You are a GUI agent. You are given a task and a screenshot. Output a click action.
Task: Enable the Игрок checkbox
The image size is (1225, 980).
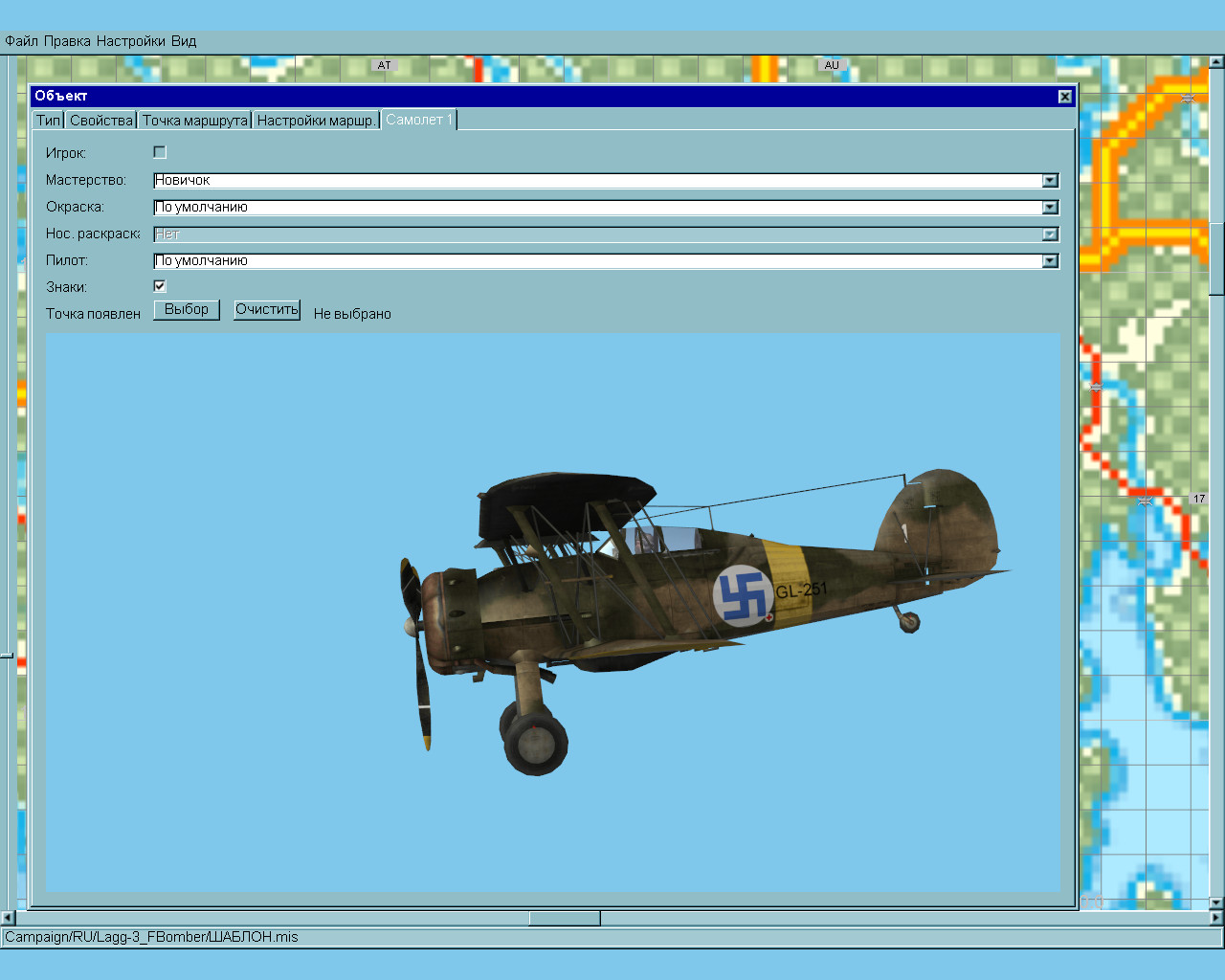[160, 152]
